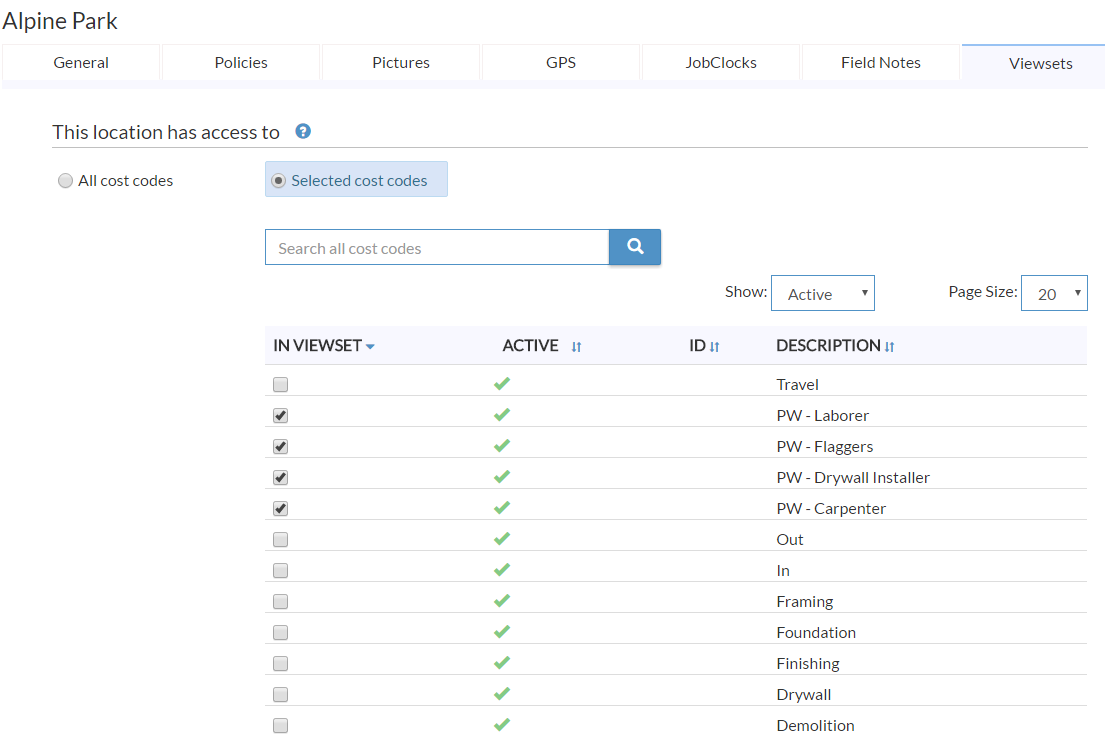Viewport: 1105px width, 751px height.
Task: Uncheck the PW - Laborer checkbox
Action: [281, 416]
